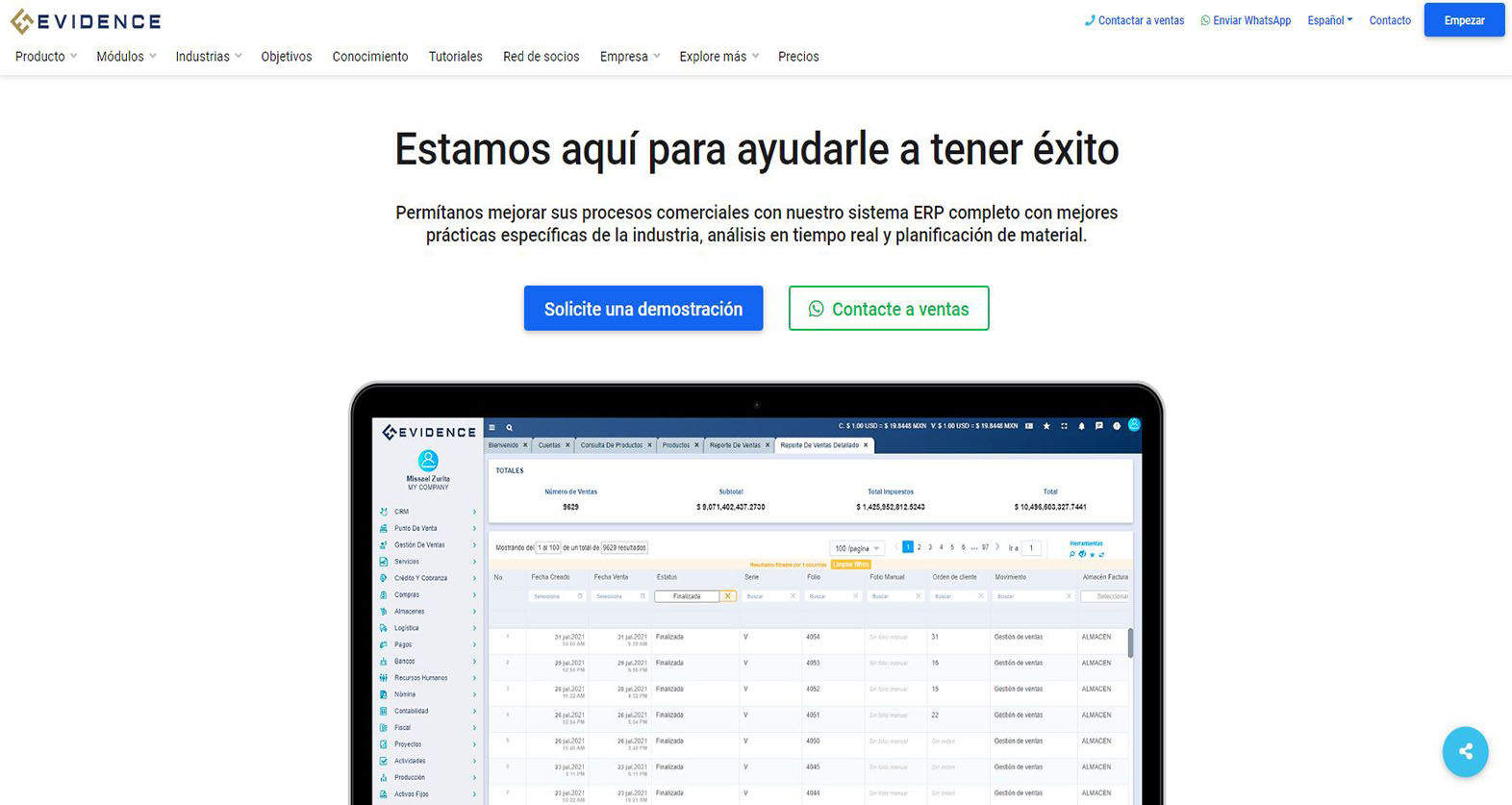This screenshot has width=1512, height=805.
Task: Expand the Gestión De Ventas sidebar chevron
Action: (474, 545)
